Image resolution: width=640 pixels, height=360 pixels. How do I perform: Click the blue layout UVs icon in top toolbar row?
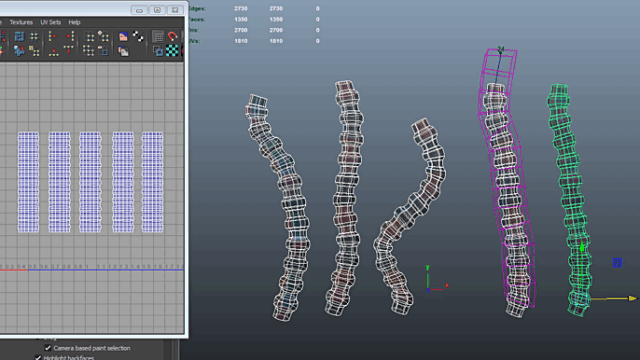point(19,37)
